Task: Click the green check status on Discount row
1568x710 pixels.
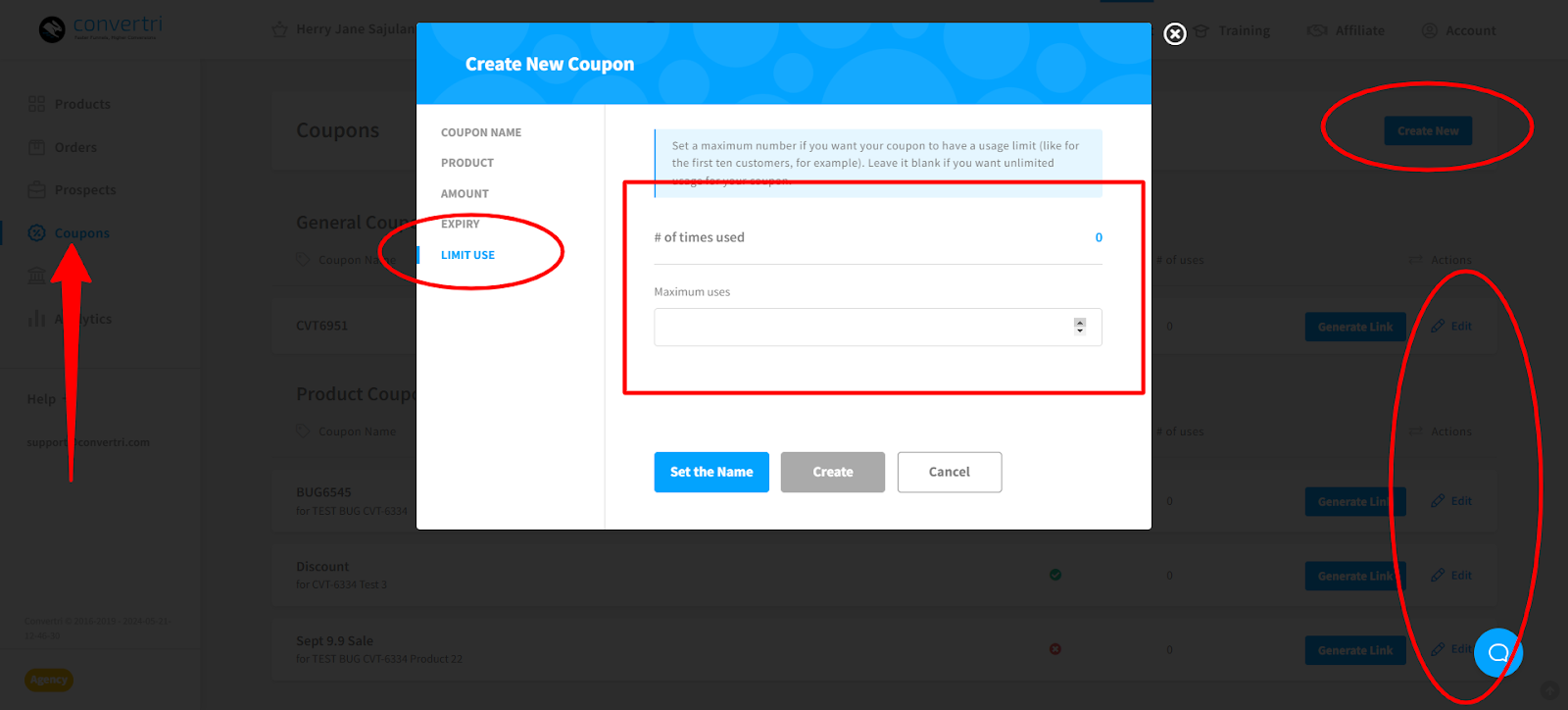Action: point(1055,575)
